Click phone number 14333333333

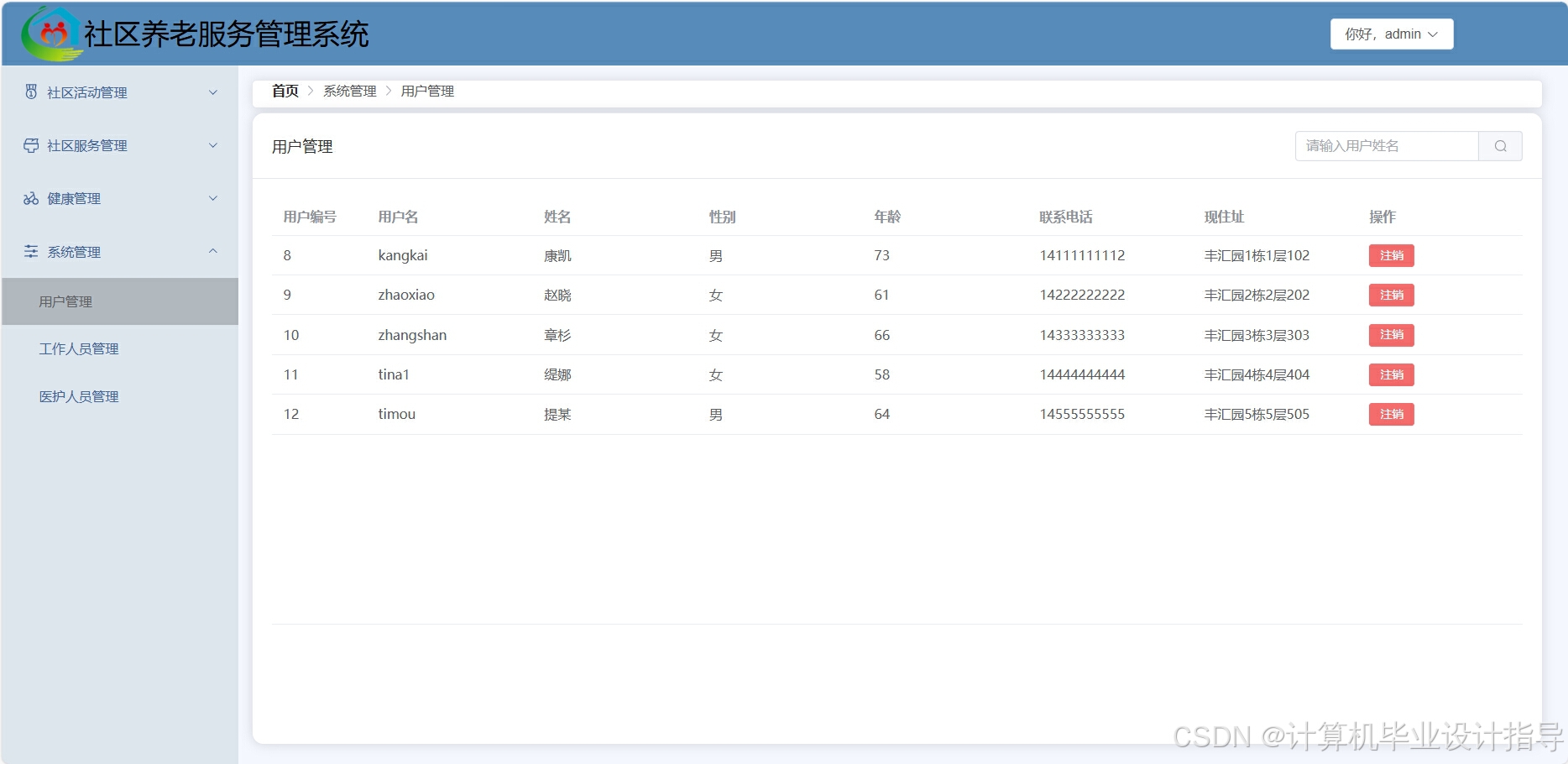pyautogui.click(x=1082, y=335)
